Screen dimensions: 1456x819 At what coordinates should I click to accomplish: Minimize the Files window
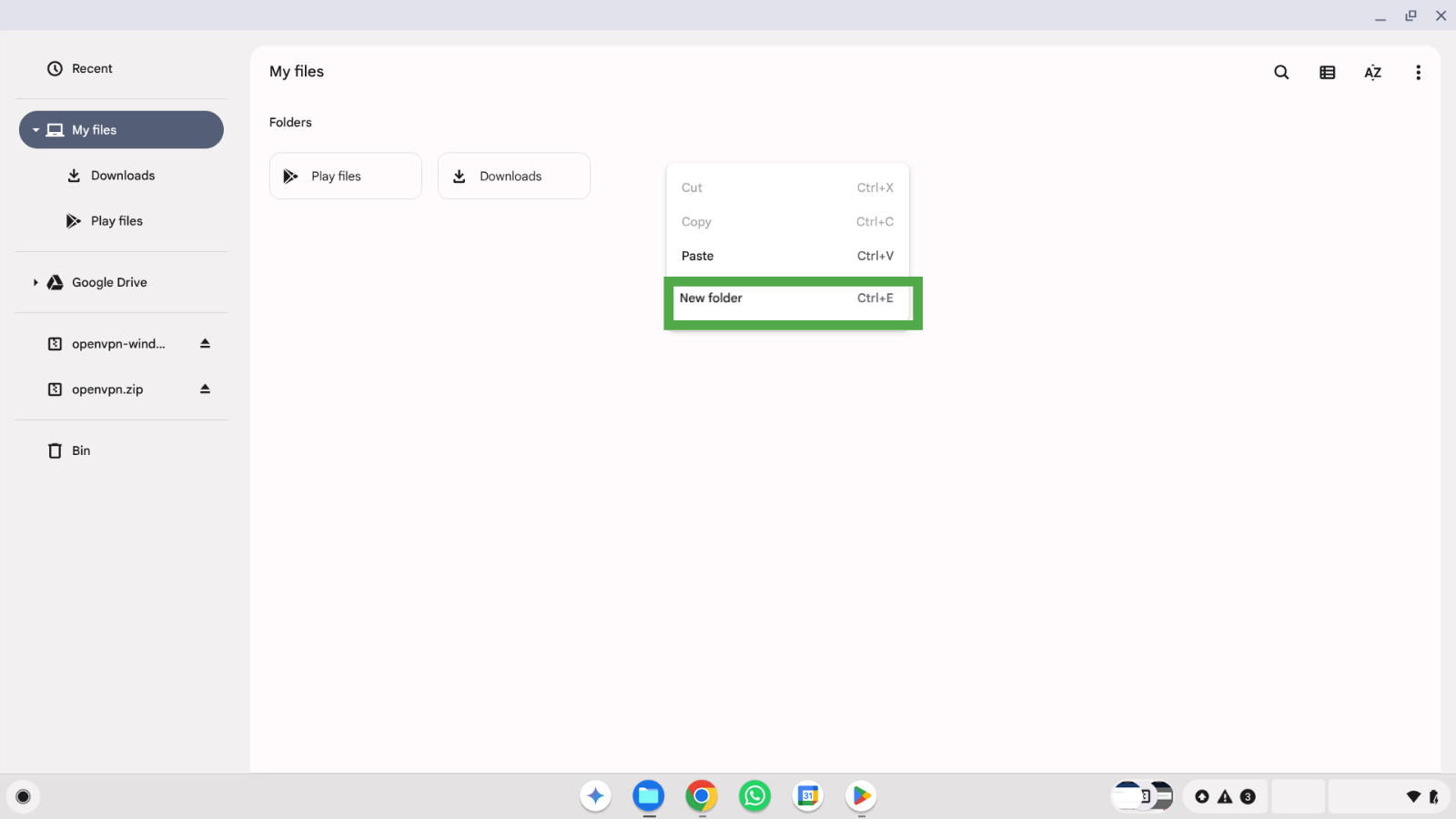coord(1380,16)
